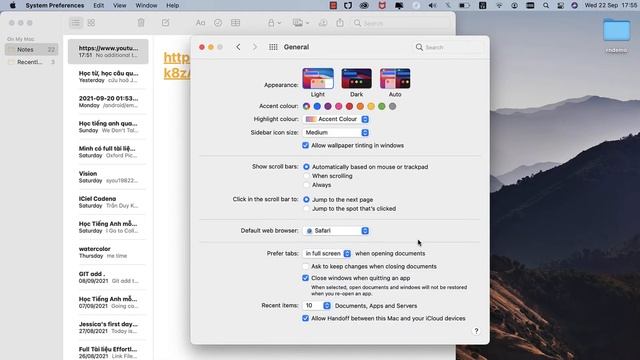Switch Notes to list view icon

click(x=76, y=23)
